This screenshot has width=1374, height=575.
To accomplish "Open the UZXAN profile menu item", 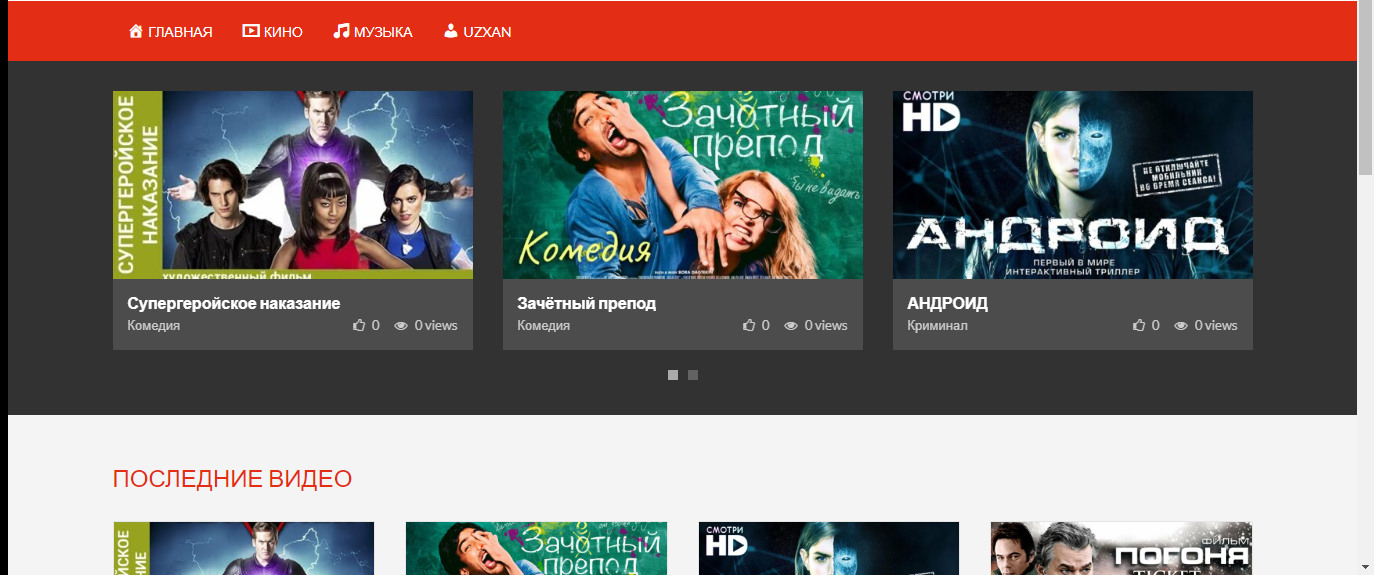I will point(478,31).
